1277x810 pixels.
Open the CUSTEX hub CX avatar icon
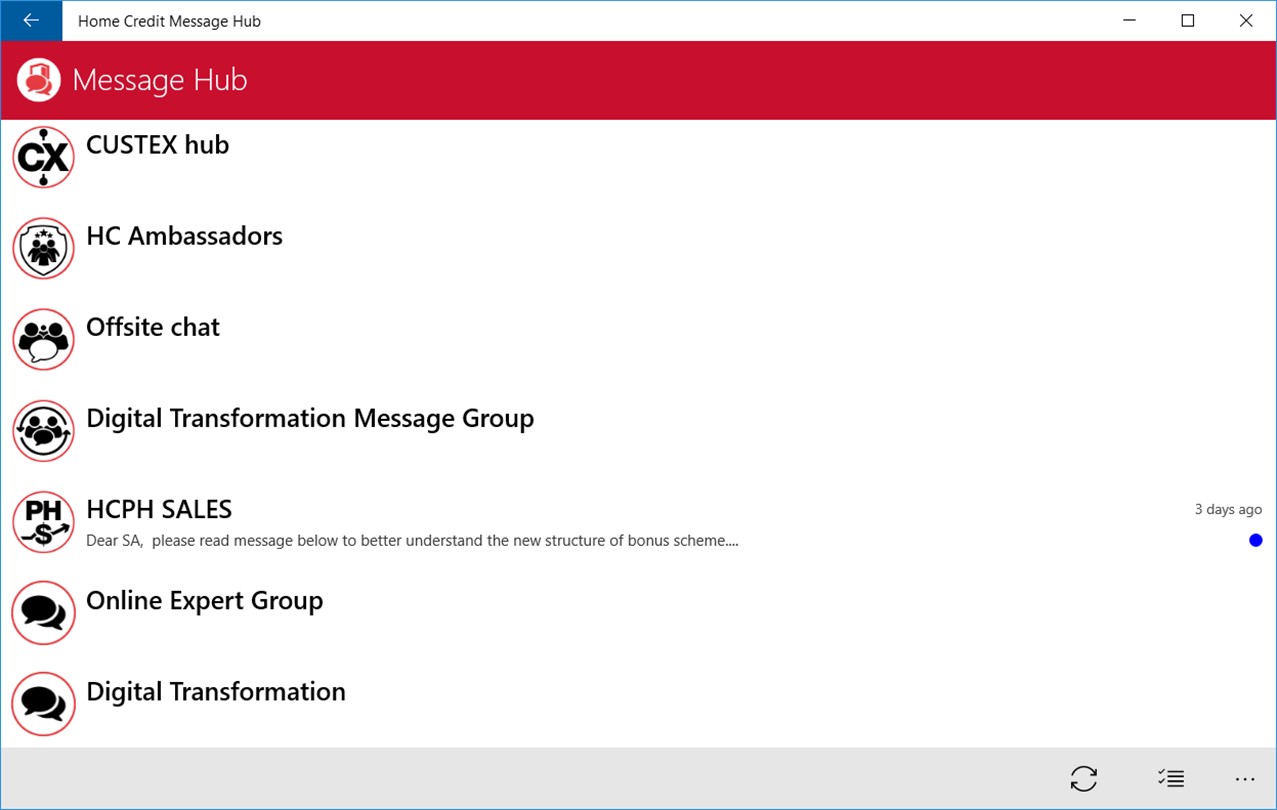pos(44,157)
